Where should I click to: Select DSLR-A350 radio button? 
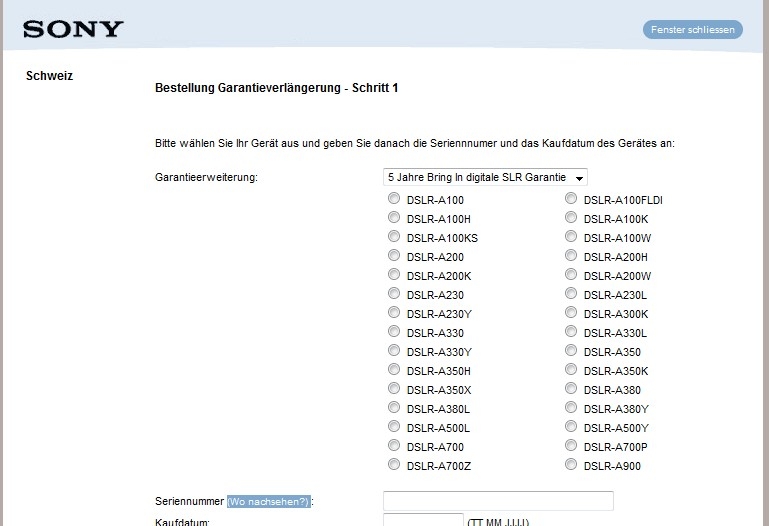pyautogui.click(x=571, y=351)
